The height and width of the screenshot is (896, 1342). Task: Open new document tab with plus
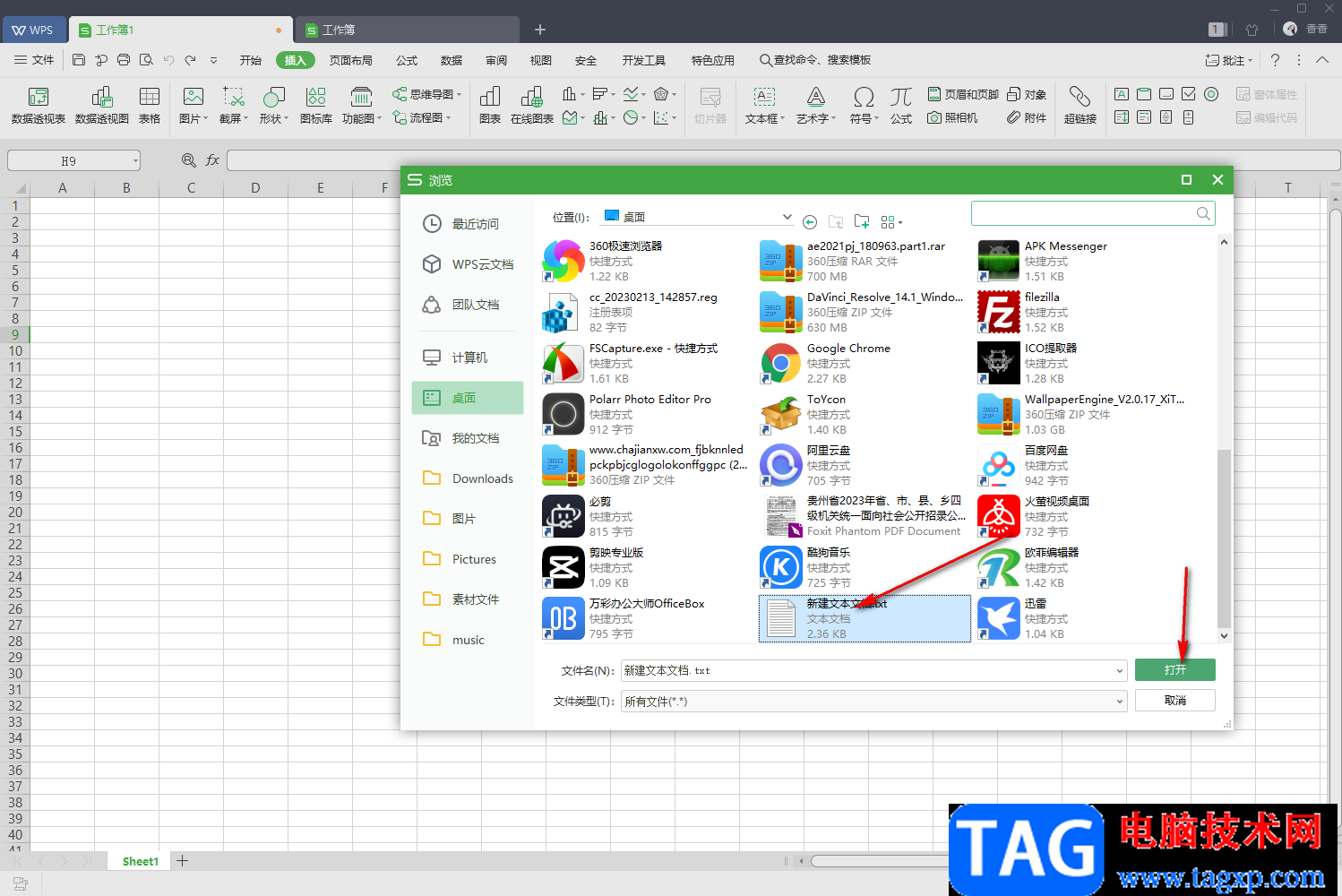click(x=540, y=30)
